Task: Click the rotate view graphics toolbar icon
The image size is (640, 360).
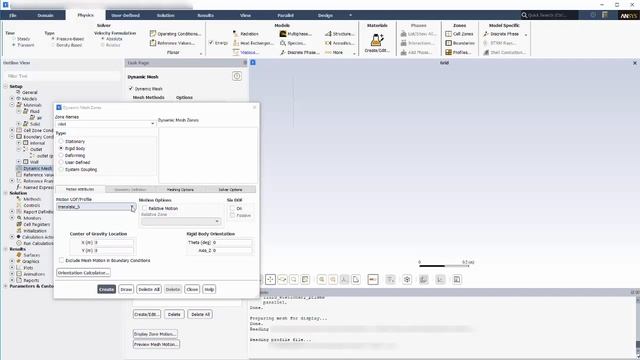Action: click(x=282, y=279)
